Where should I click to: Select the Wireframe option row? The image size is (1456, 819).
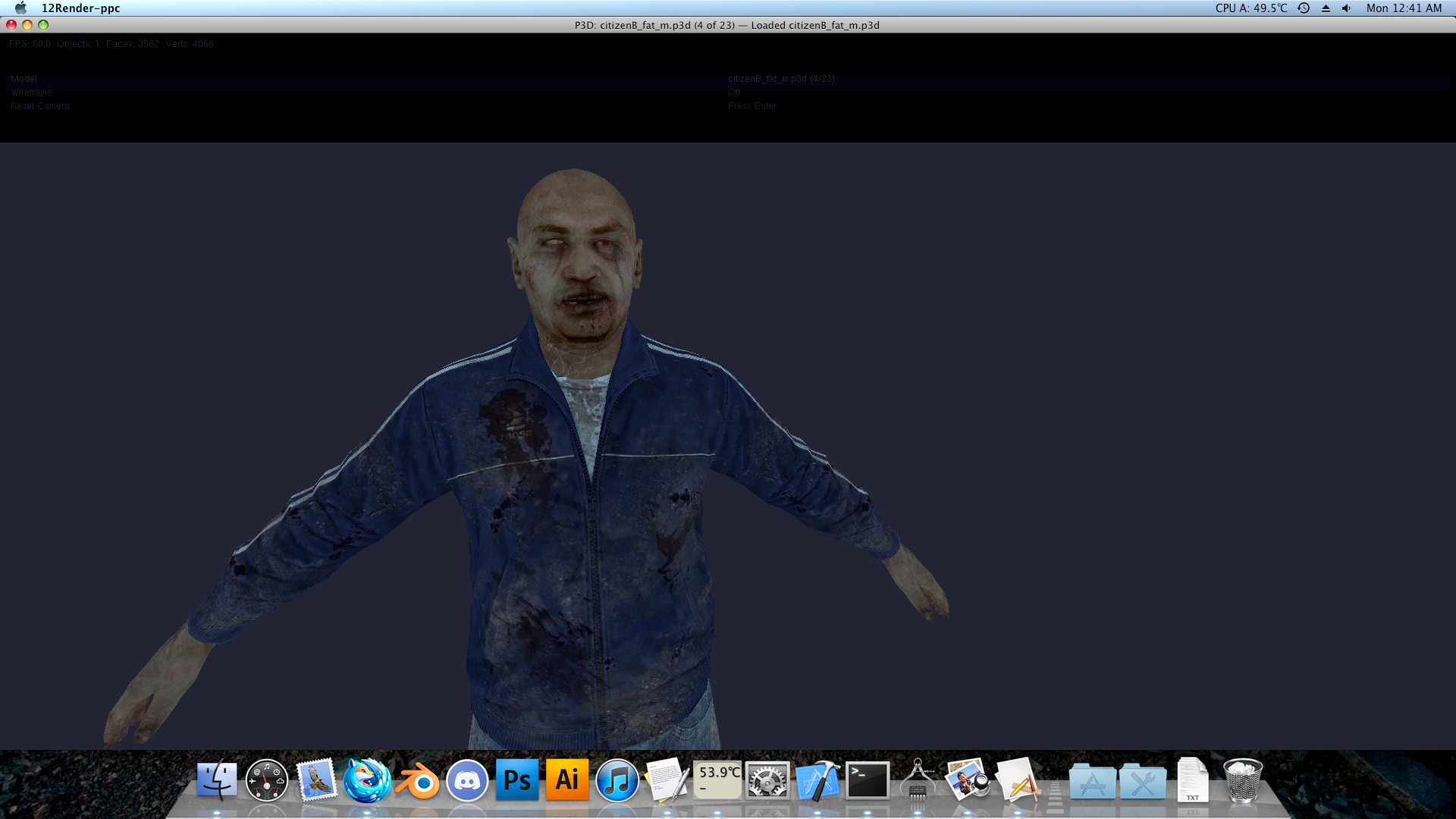click(32, 93)
